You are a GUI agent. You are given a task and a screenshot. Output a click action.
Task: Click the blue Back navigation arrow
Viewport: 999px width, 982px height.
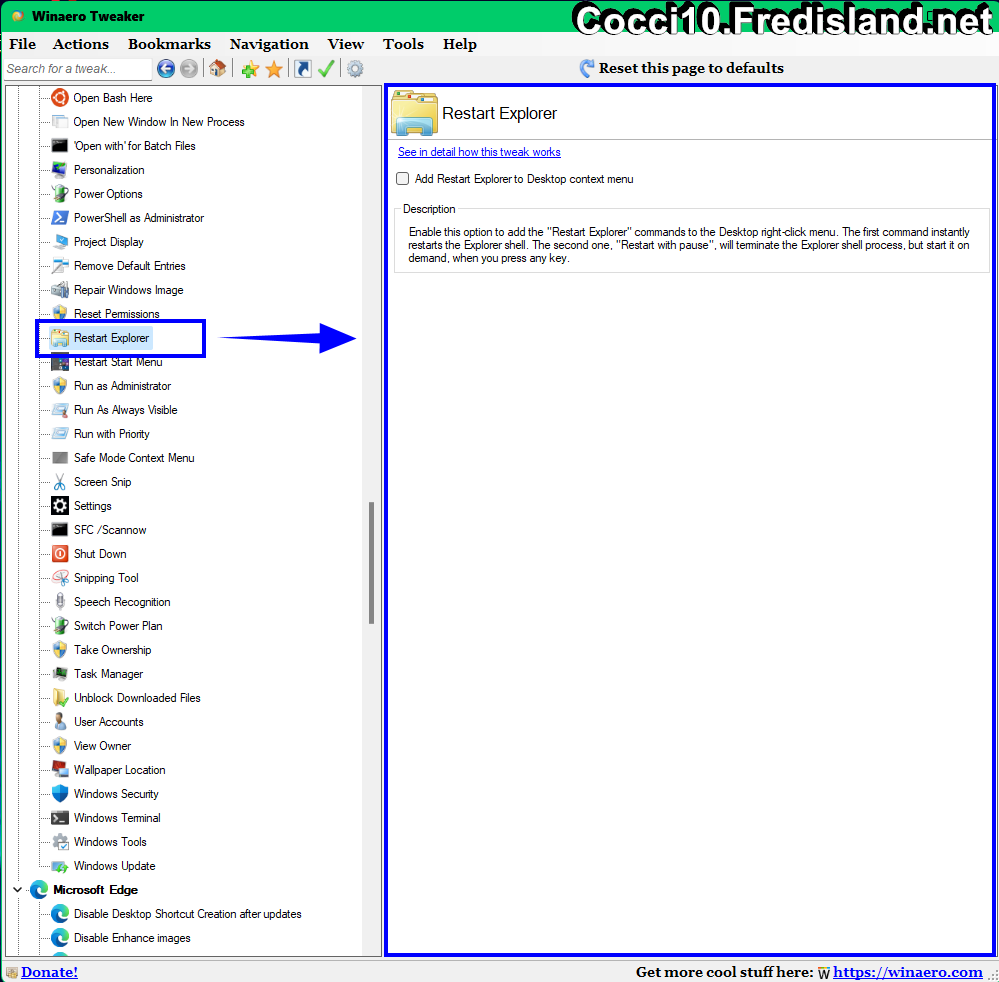pos(166,68)
